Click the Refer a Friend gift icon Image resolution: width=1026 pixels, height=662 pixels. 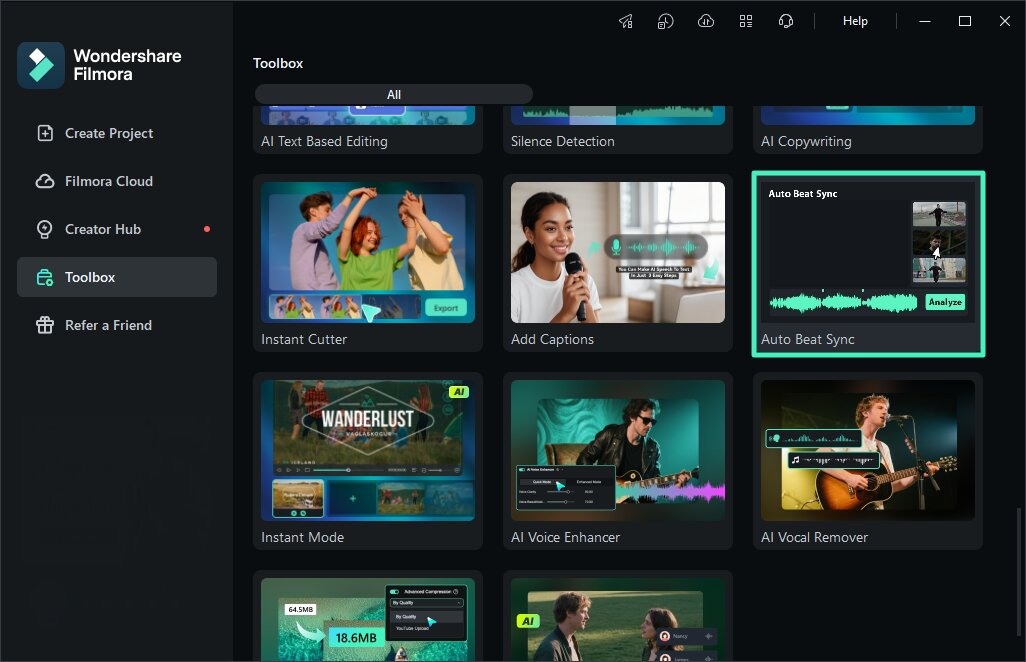pyautogui.click(x=44, y=325)
